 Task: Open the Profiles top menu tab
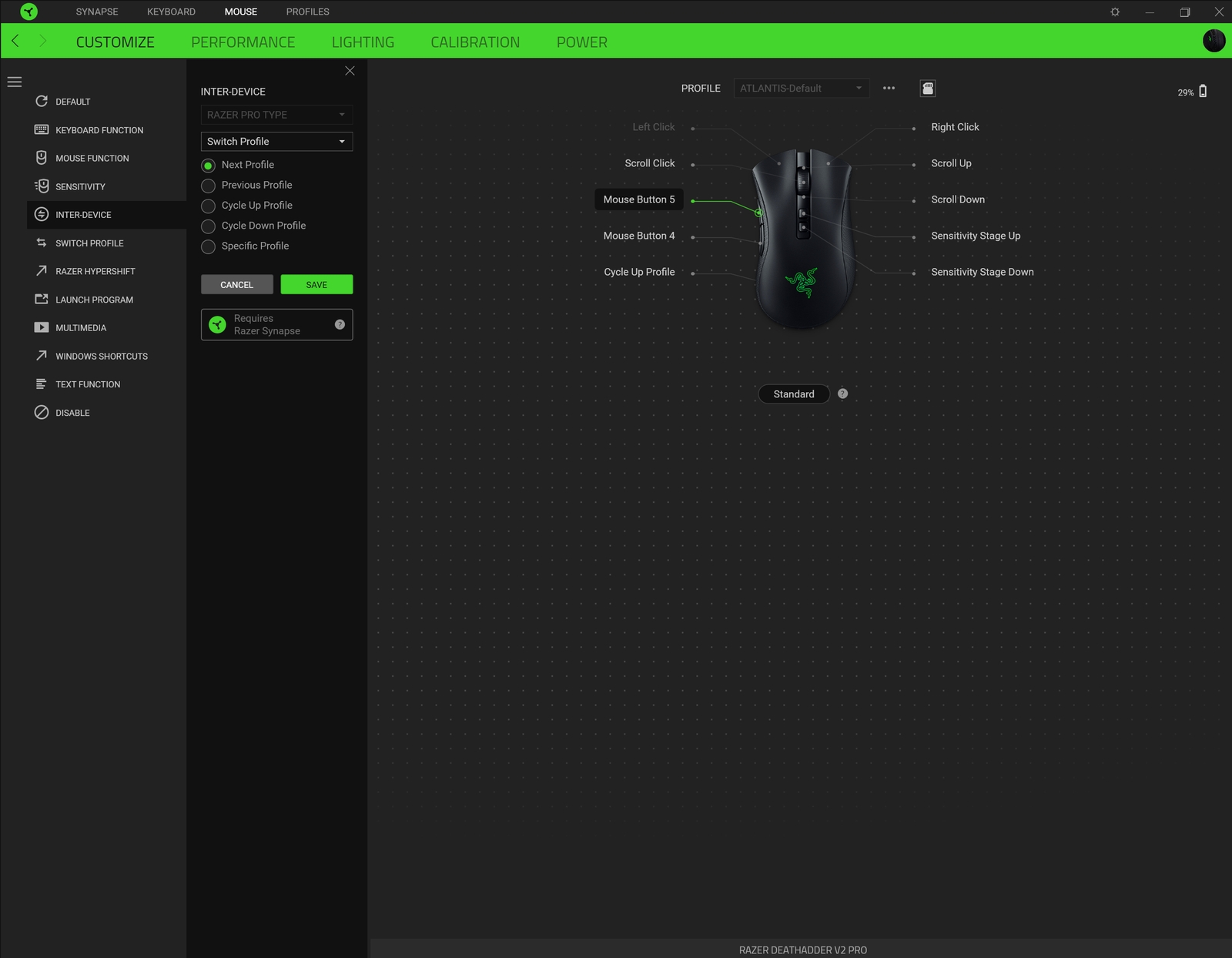point(307,12)
